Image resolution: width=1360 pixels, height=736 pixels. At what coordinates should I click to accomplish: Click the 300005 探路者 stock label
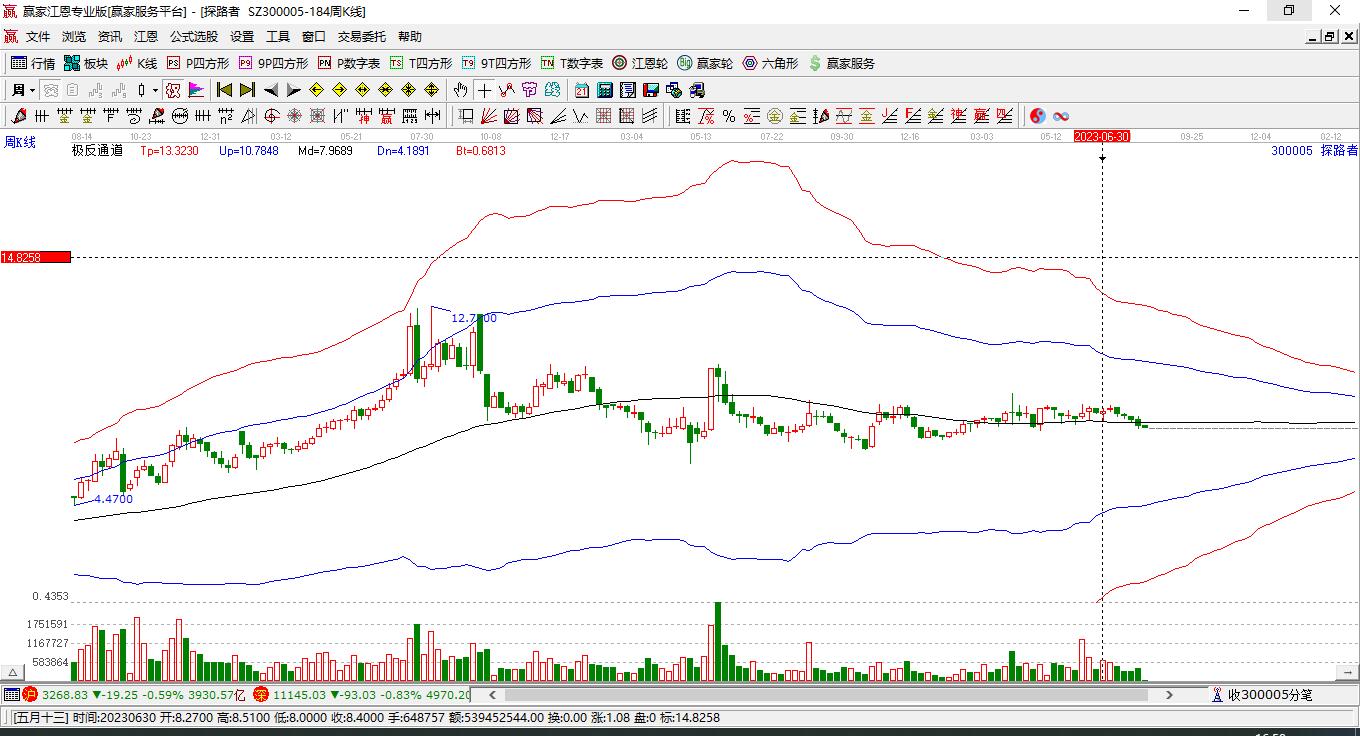[1314, 150]
